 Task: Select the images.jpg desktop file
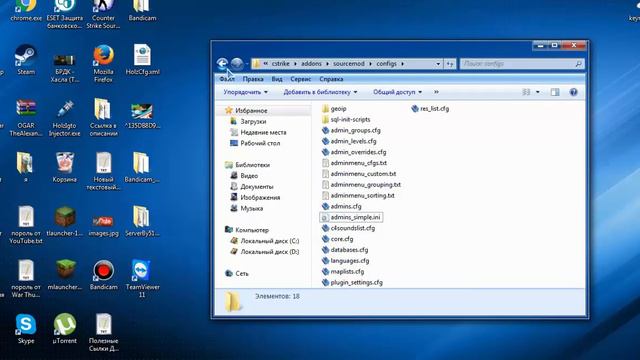pyautogui.click(x=103, y=226)
